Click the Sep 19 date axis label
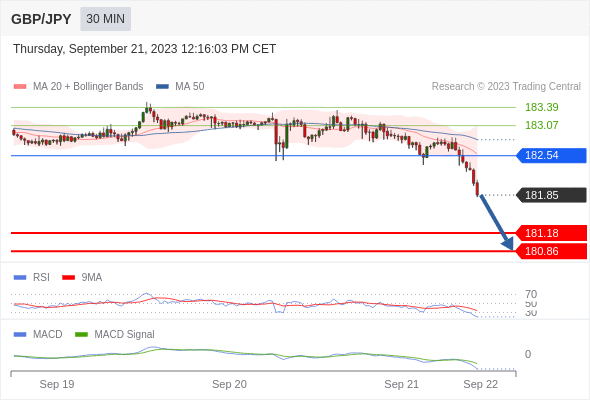This screenshot has width=590, height=400. point(57,384)
